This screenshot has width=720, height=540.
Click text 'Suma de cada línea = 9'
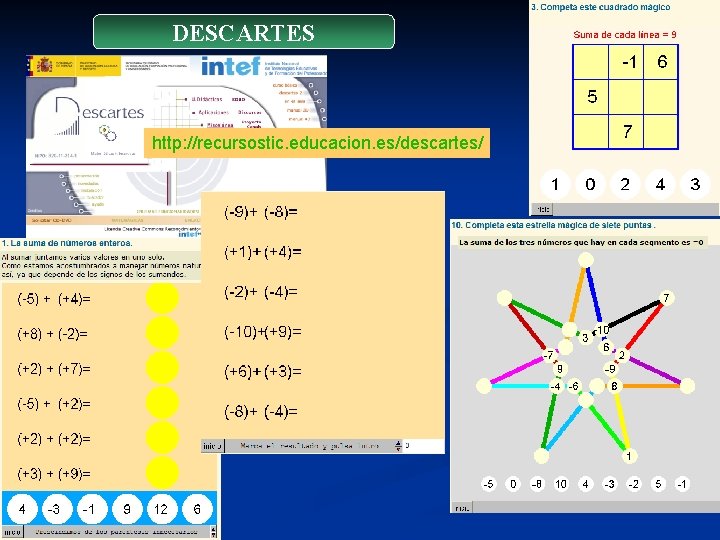click(625, 34)
